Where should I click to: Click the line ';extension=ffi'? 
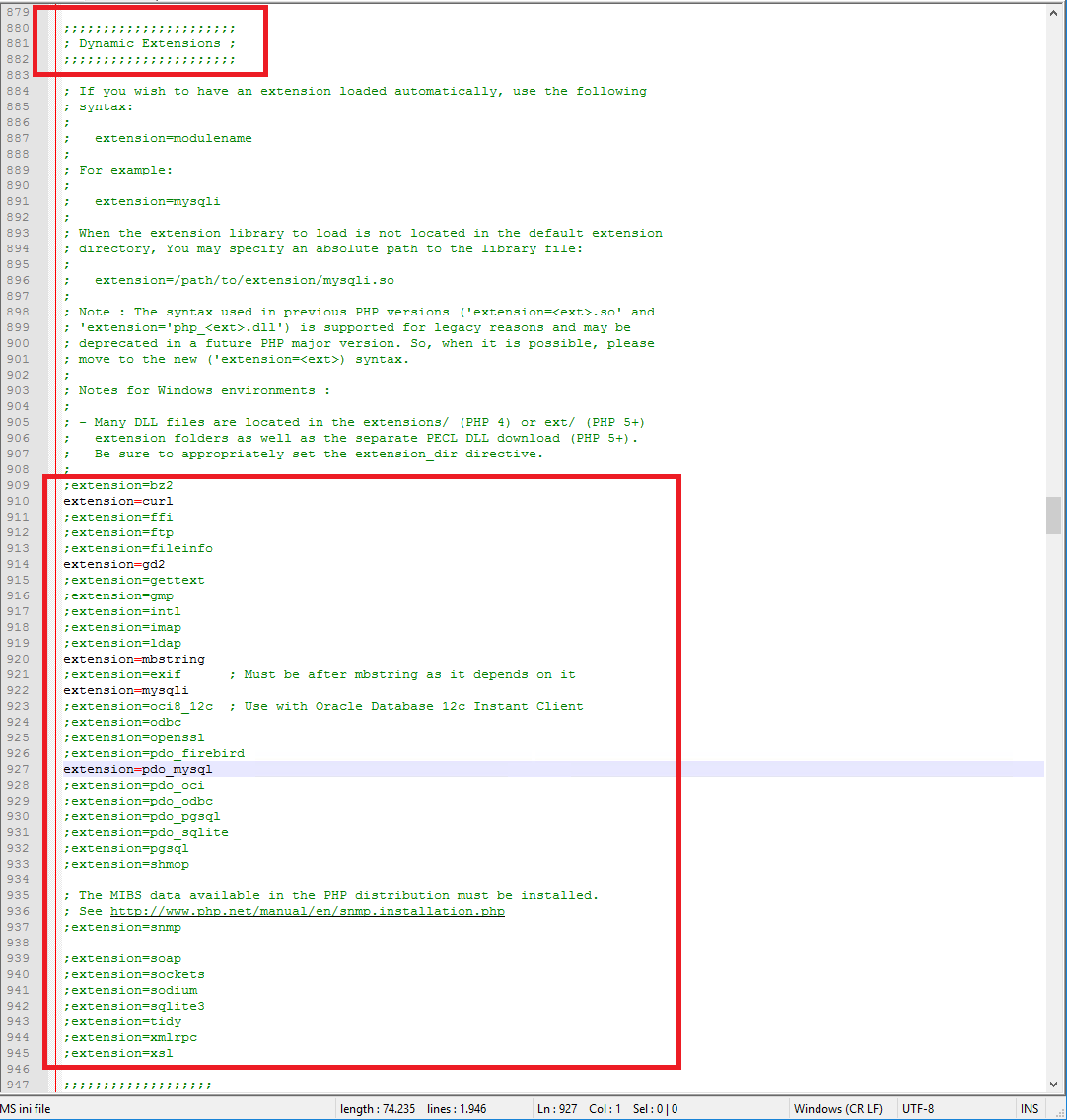tap(118, 518)
